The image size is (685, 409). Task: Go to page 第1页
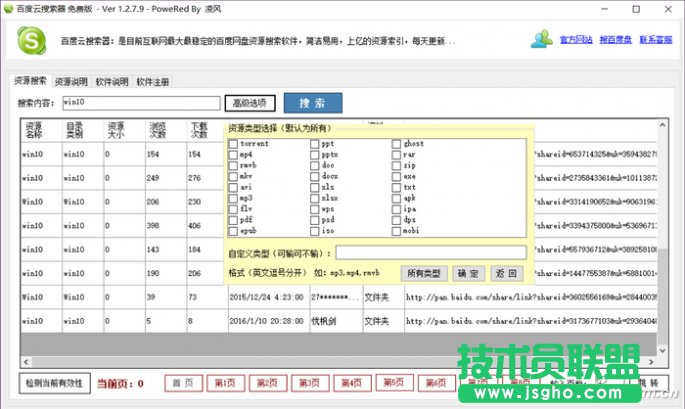click(225, 383)
